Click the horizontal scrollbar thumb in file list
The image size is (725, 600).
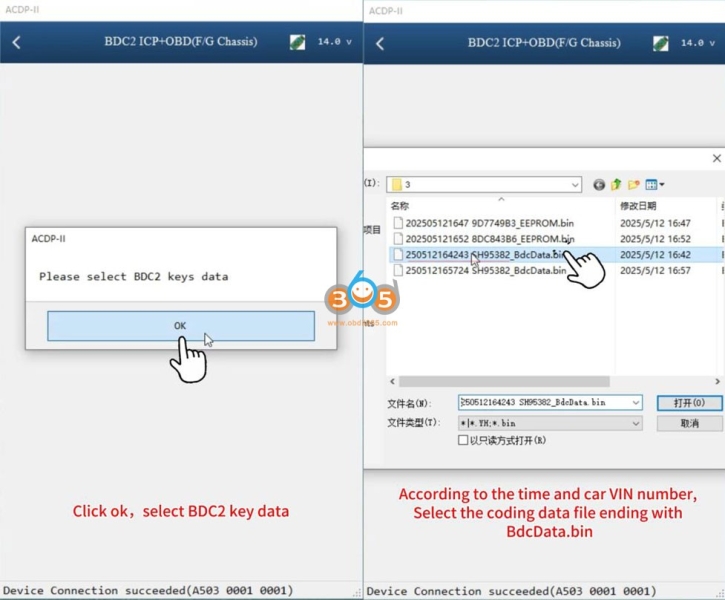(x=504, y=381)
